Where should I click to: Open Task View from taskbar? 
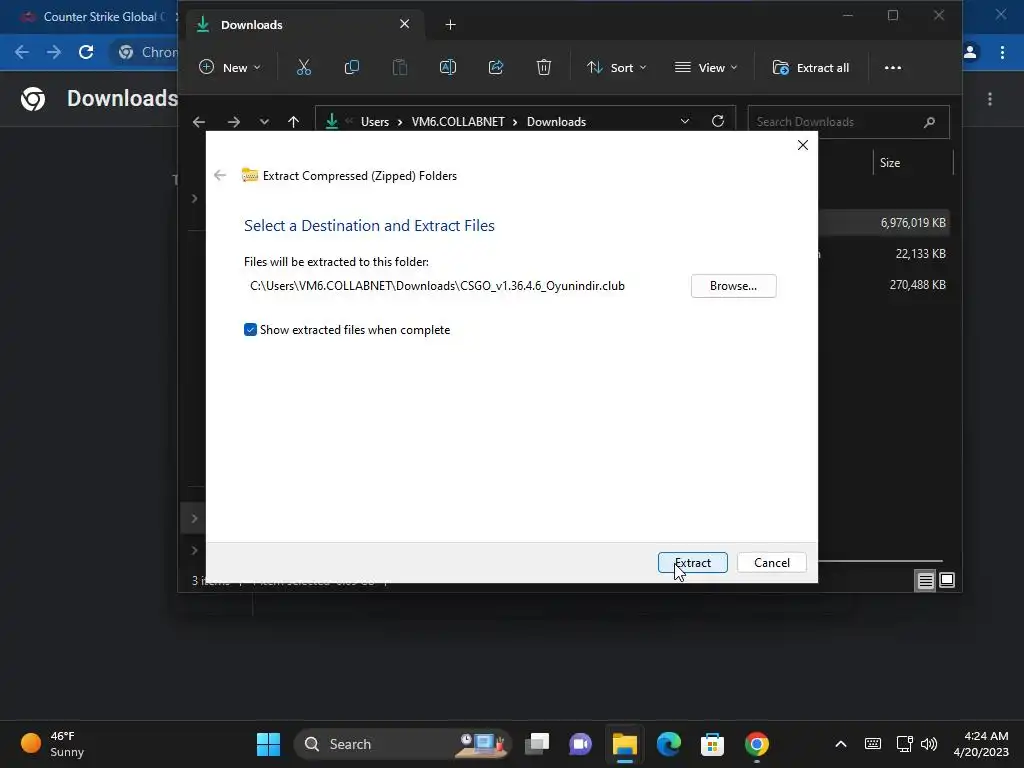[x=537, y=744]
